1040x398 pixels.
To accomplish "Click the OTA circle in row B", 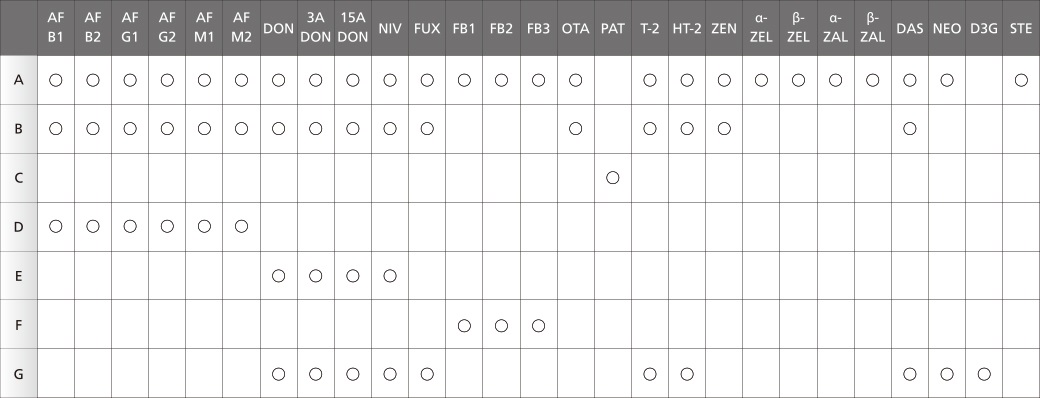I will 576,129.
